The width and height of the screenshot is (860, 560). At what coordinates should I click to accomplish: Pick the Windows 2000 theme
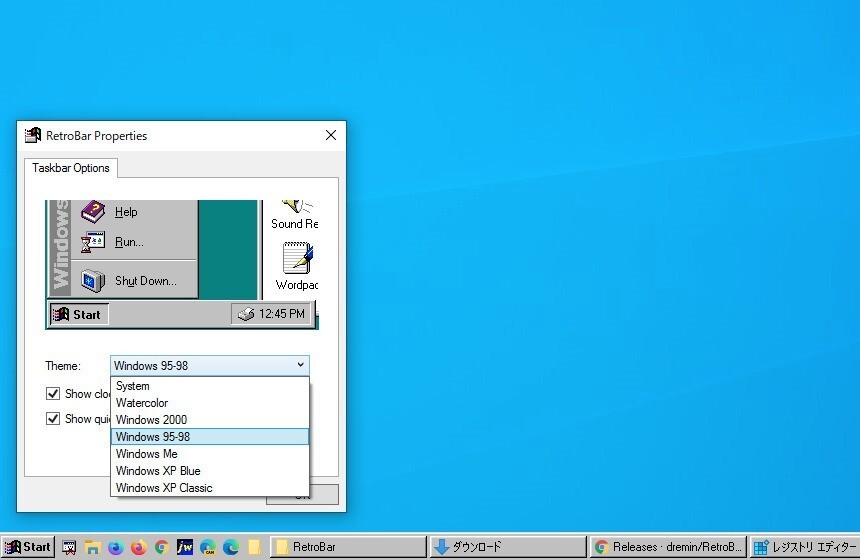coord(151,420)
